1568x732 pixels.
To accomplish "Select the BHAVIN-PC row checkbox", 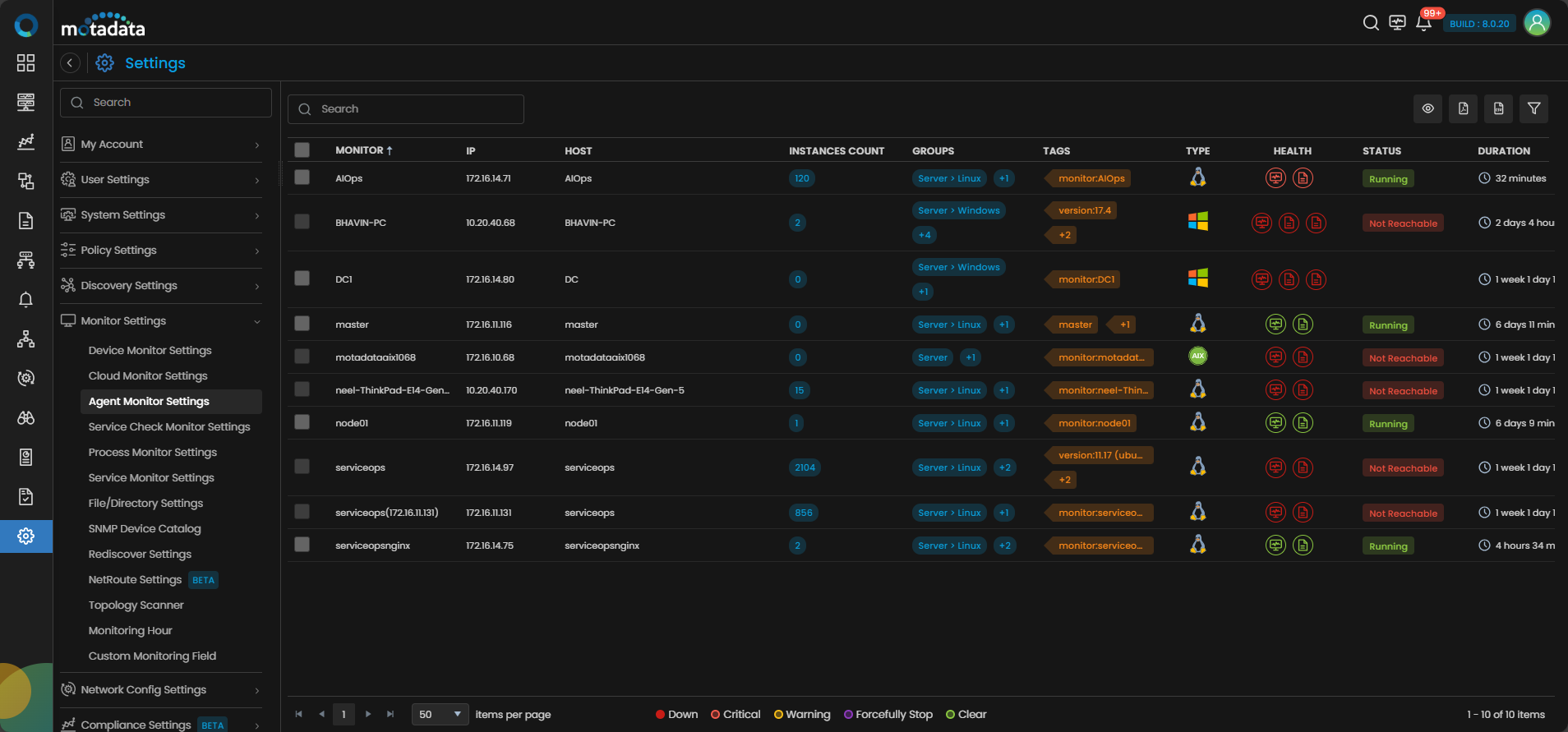I will point(302,222).
